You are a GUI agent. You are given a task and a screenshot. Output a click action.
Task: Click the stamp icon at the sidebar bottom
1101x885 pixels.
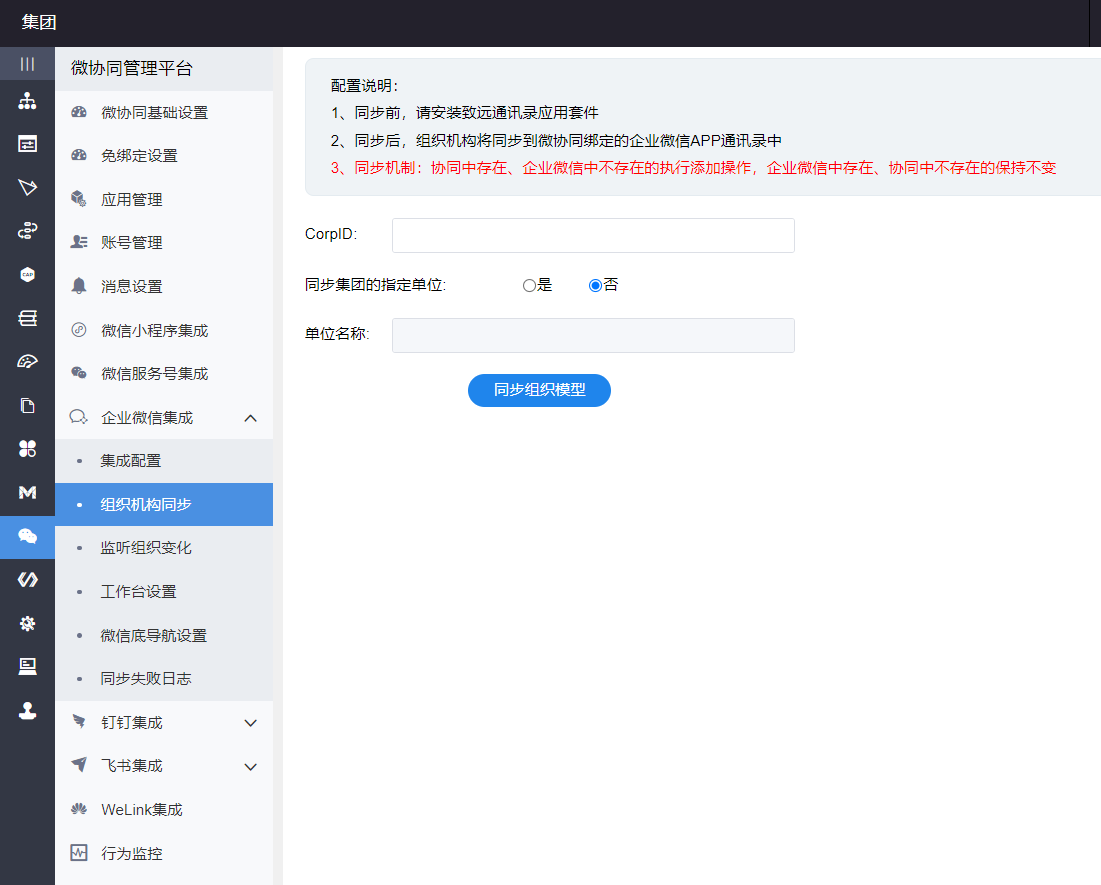click(x=27, y=710)
